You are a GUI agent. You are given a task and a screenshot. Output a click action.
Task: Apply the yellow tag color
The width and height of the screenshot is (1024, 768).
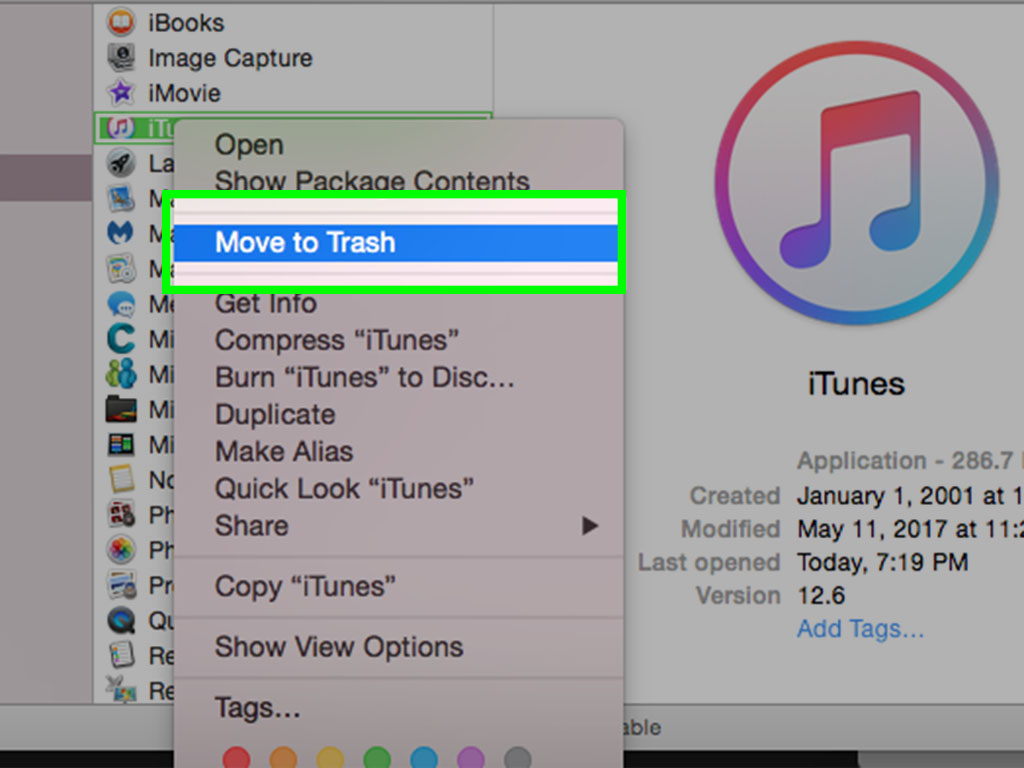point(330,758)
